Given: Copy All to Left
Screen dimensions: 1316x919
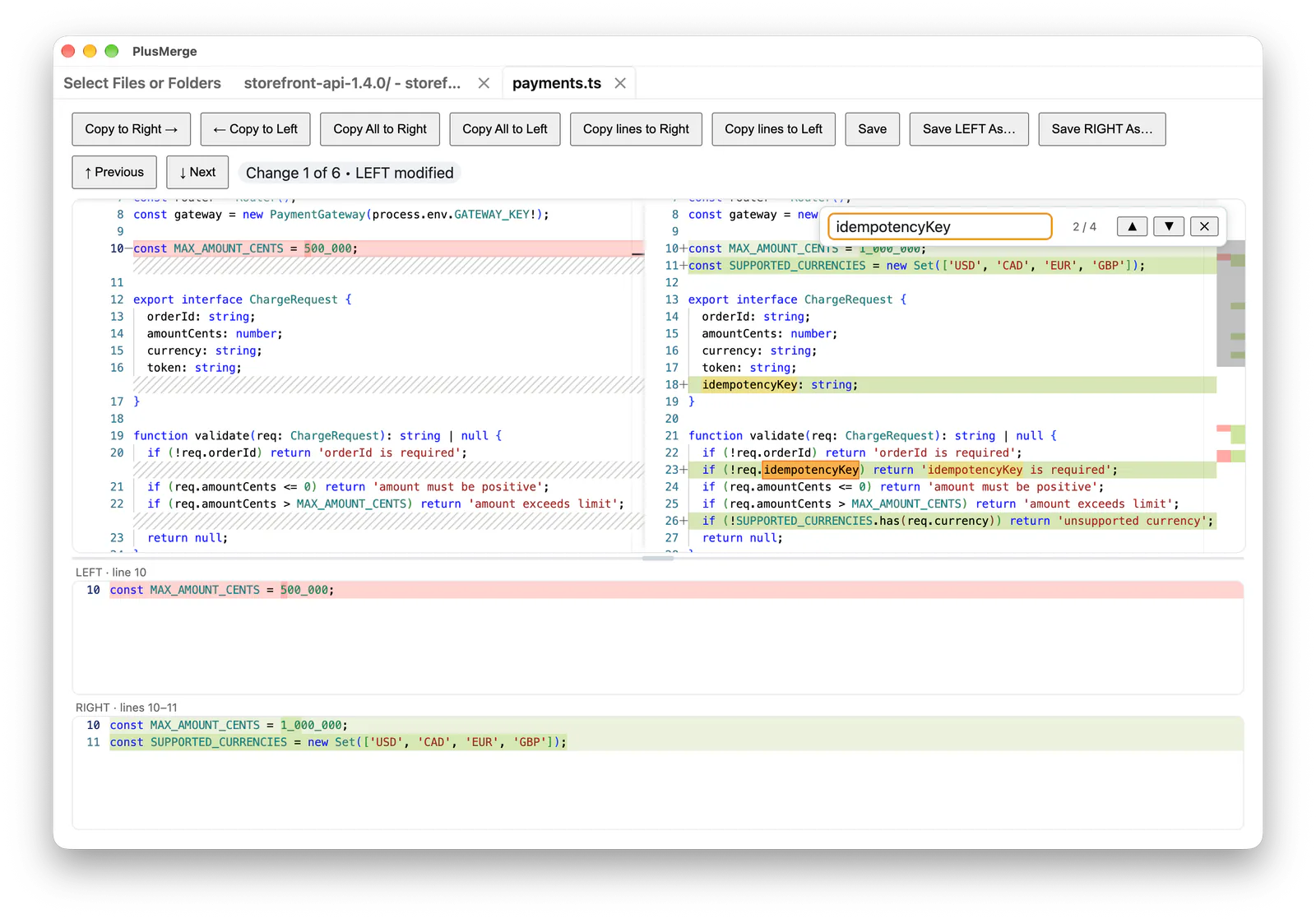Looking at the screenshot, I should 505,129.
